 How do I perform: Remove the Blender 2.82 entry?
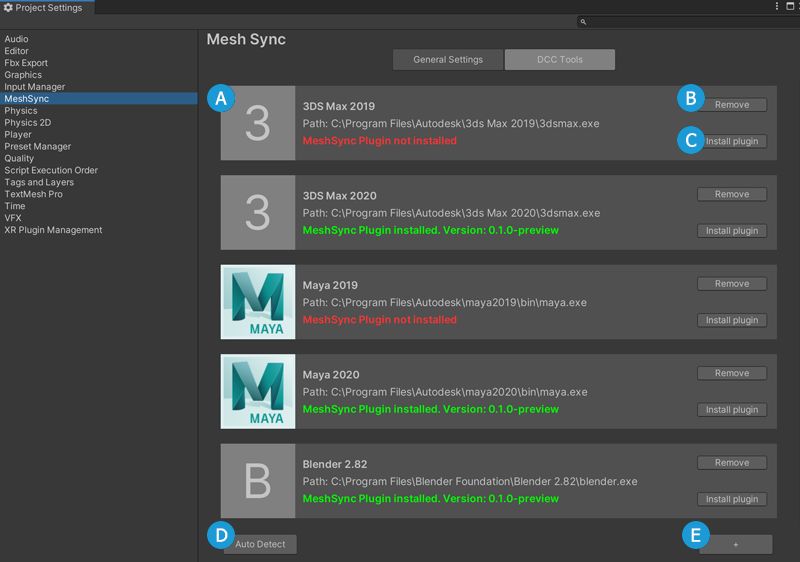[x=732, y=463]
